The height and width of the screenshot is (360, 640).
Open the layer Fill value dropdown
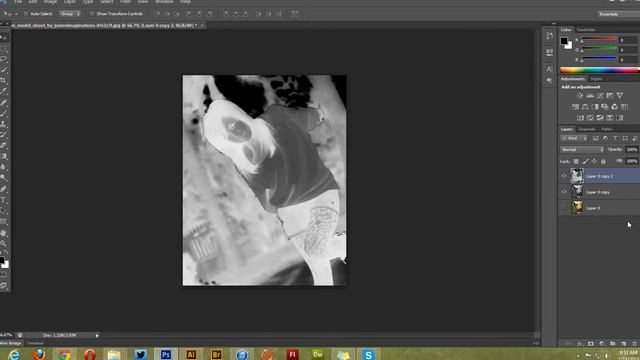coord(632,161)
